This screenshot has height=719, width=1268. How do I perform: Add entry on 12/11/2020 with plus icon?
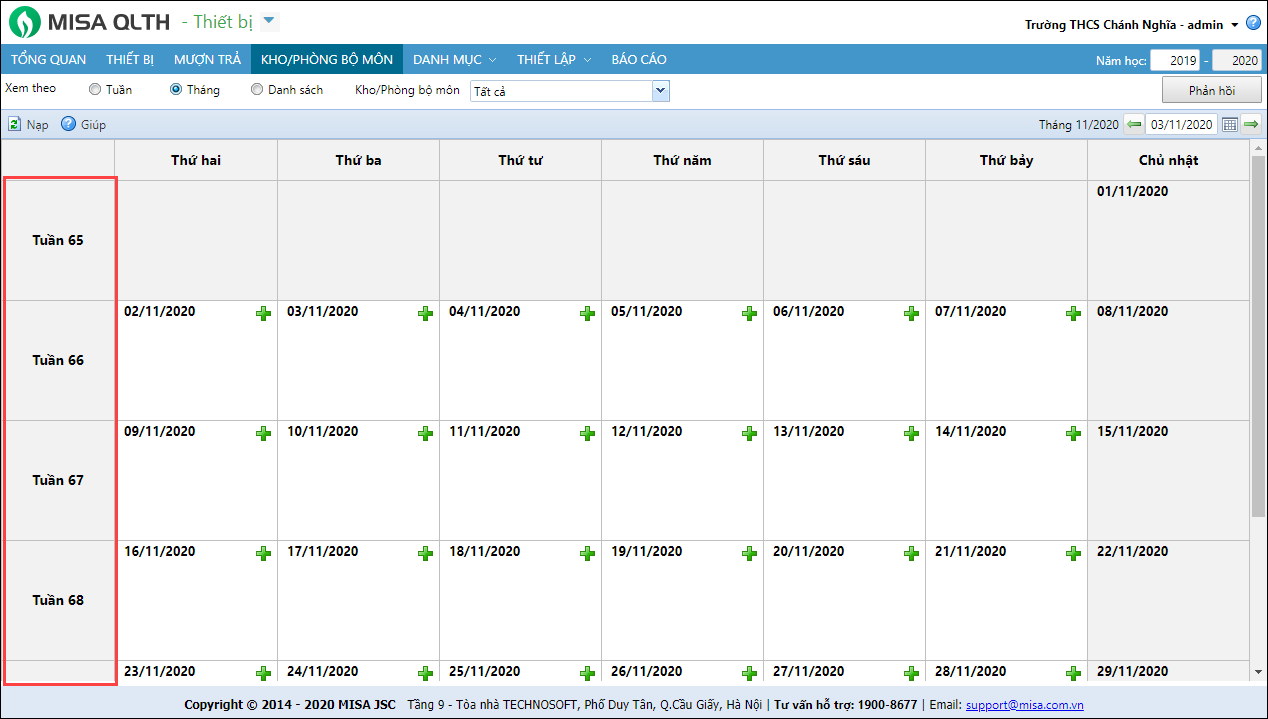tap(749, 433)
